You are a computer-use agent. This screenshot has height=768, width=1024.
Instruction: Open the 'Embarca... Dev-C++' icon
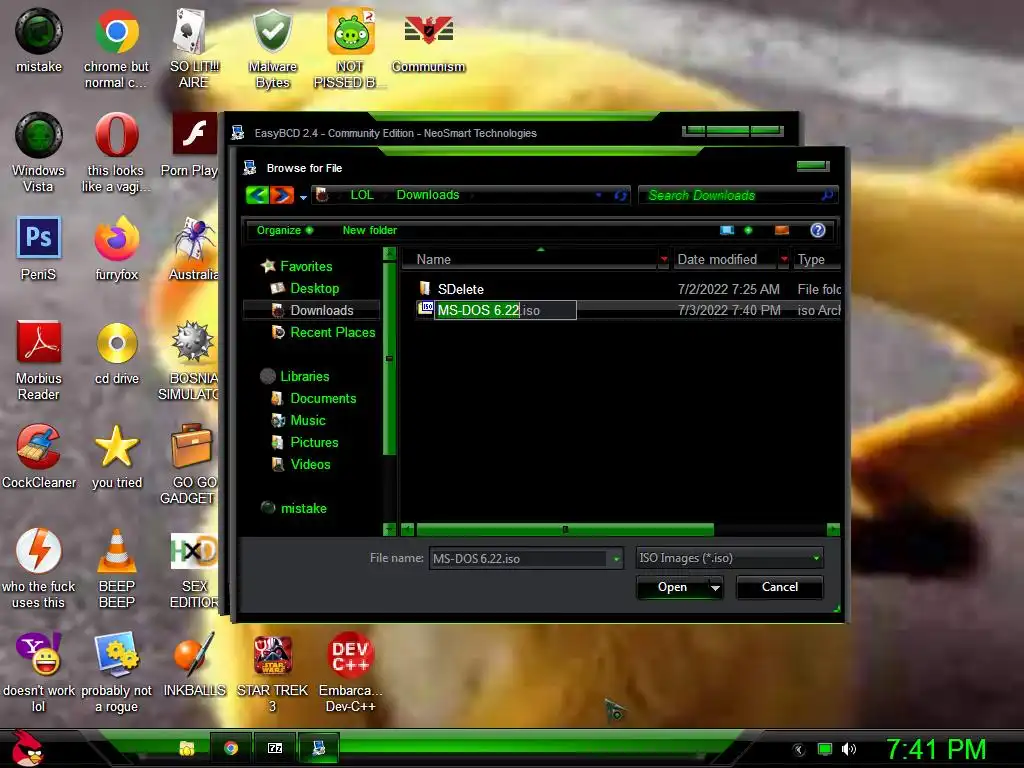pos(350,672)
